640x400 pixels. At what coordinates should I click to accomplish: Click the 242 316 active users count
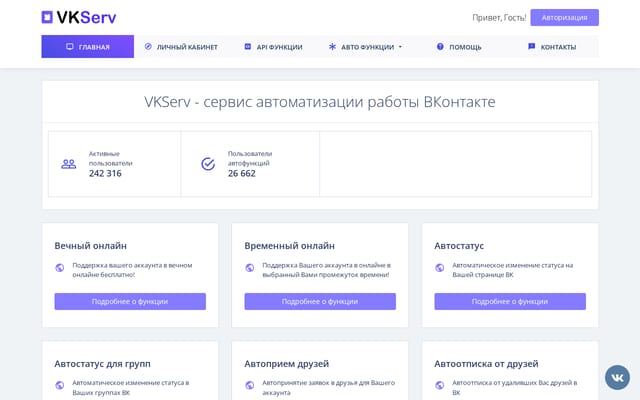click(105, 173)
